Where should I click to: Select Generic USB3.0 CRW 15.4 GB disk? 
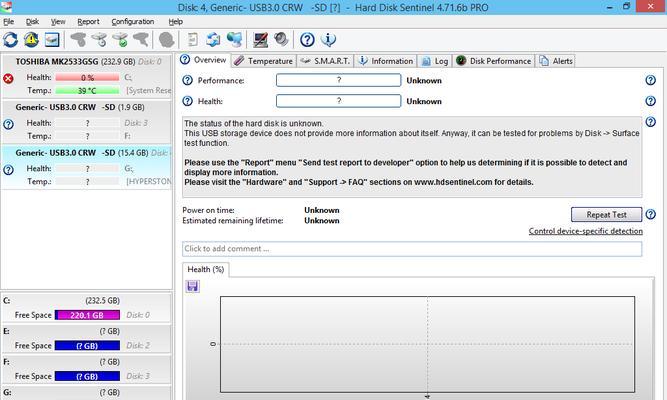[87, 168]
